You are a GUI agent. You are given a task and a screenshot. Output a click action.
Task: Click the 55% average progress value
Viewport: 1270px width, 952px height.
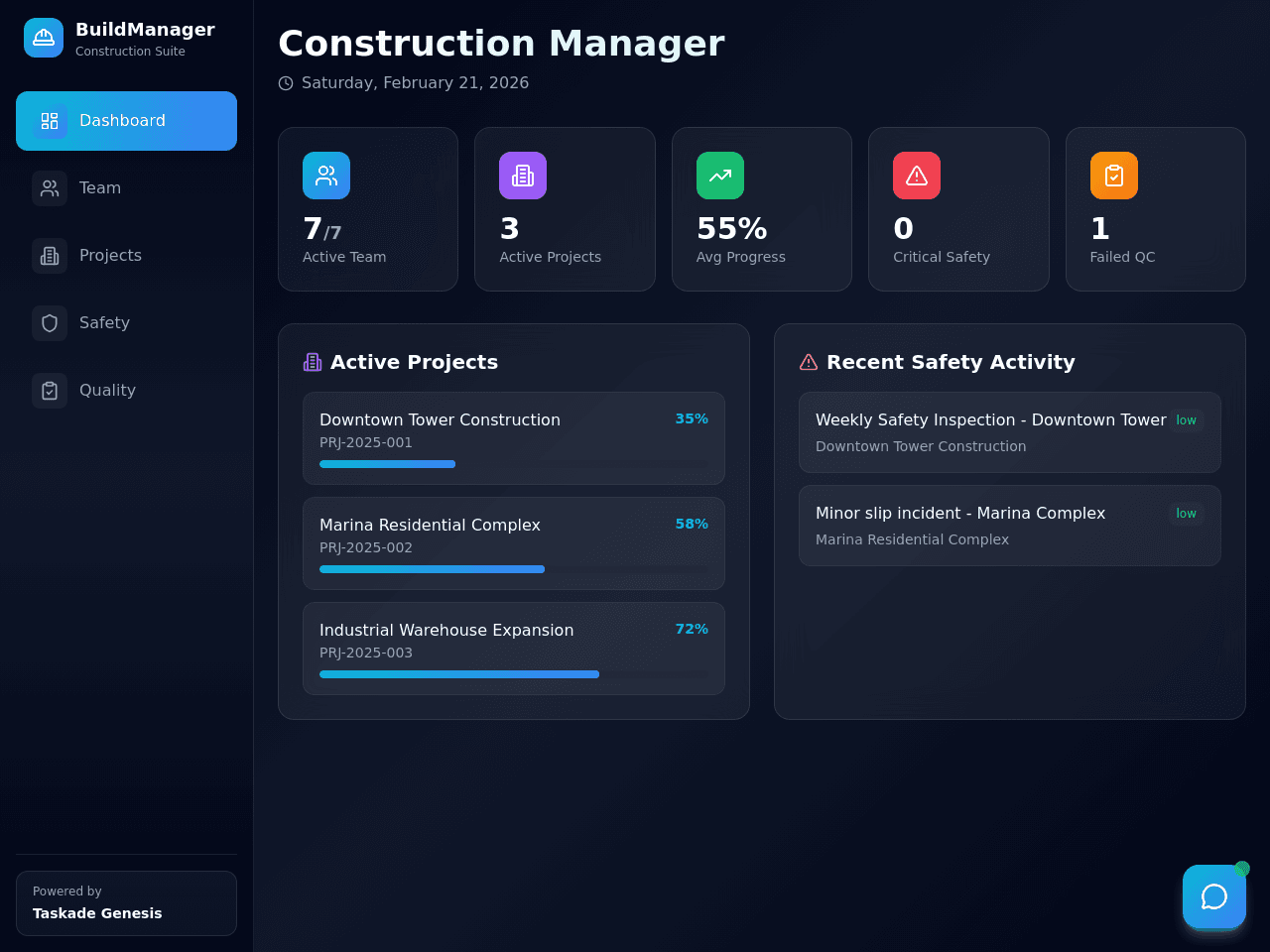tap(732, 229)
